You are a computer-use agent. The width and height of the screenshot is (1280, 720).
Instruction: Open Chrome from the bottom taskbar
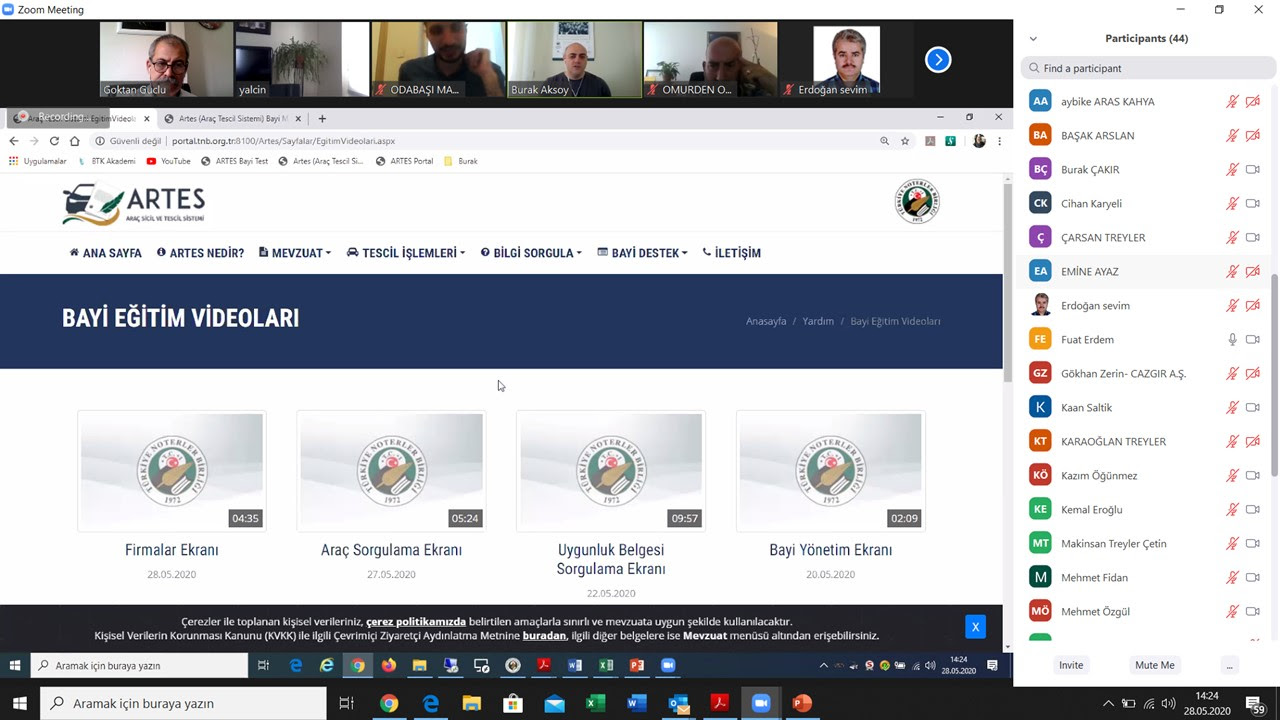389,703
